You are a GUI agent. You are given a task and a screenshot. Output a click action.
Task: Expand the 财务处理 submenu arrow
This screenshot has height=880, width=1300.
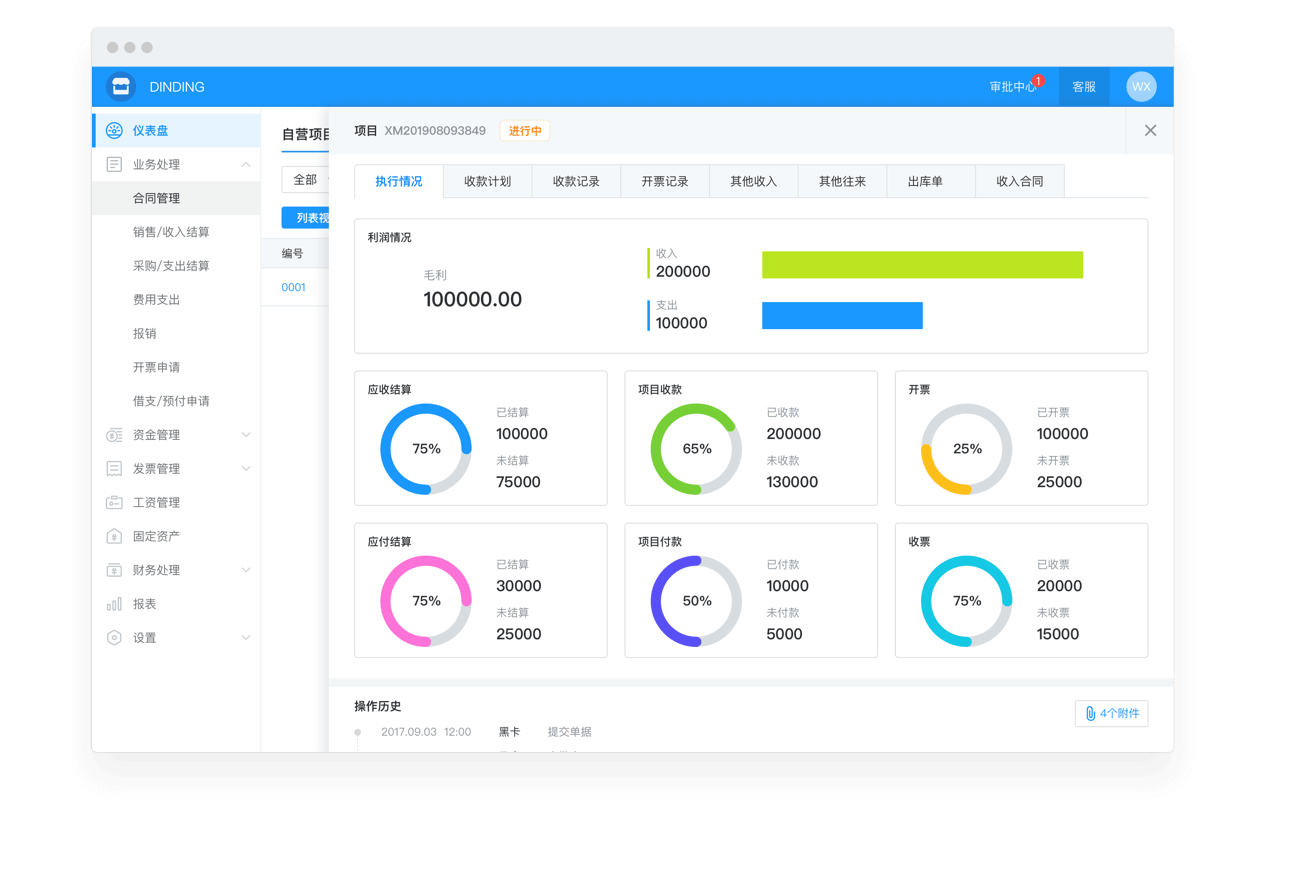(x=246, y=570)
